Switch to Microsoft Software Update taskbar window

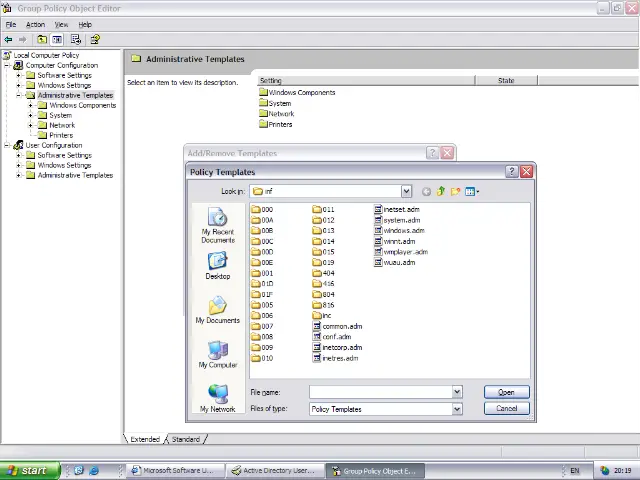176,471
